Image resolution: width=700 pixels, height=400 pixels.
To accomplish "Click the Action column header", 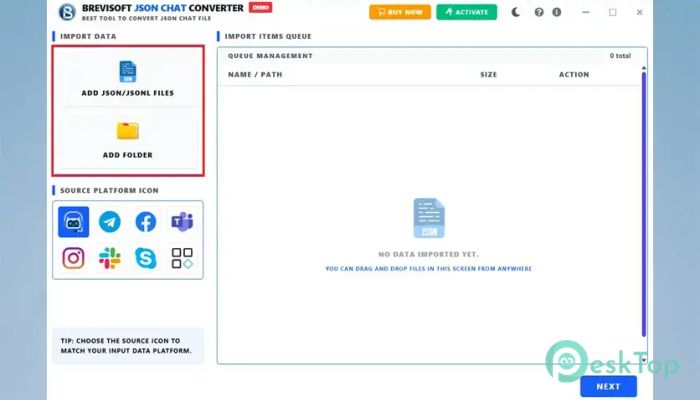I will pyautogui.click(x=574, y=75).
